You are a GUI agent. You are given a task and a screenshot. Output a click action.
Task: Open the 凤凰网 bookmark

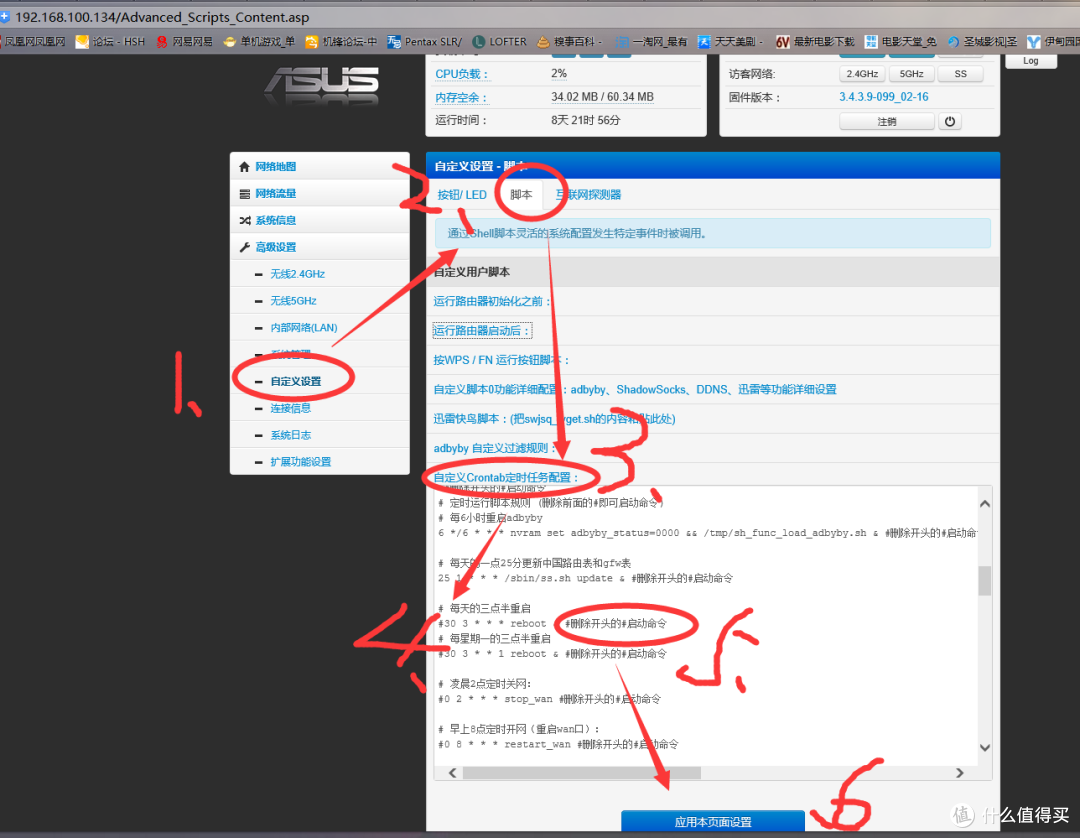(32, 41)
